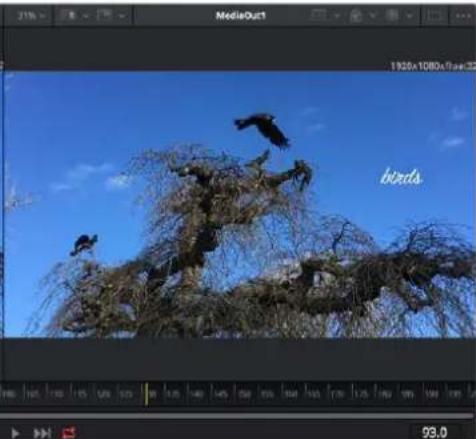Jump to the last frame button
This screenshot has height=439, width=476.
[42, 433]
